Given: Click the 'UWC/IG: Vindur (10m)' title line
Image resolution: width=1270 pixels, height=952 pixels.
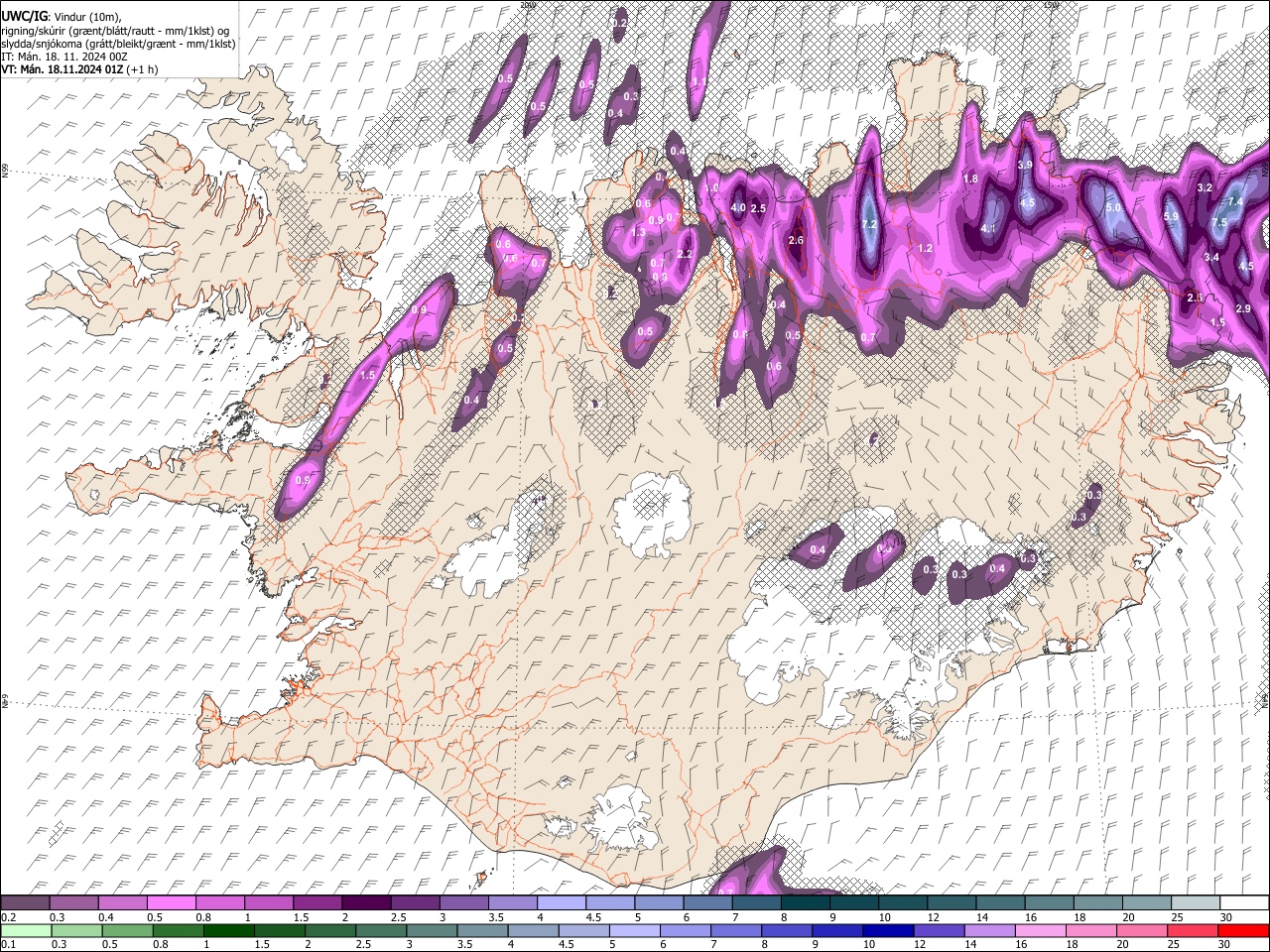Looking at the screenshot, I should pos(62,16).
